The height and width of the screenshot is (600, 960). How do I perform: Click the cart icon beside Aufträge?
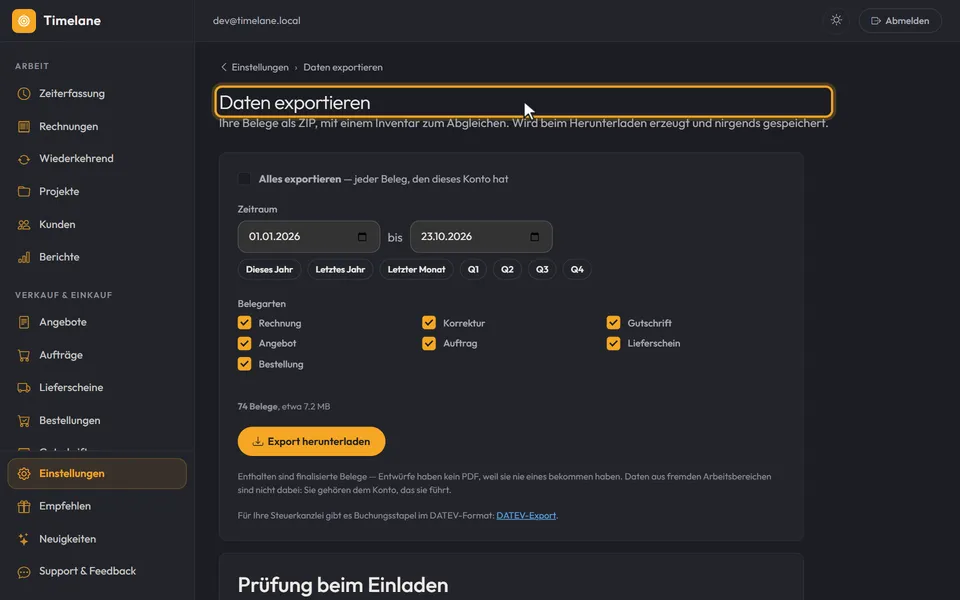pos(24,355)
